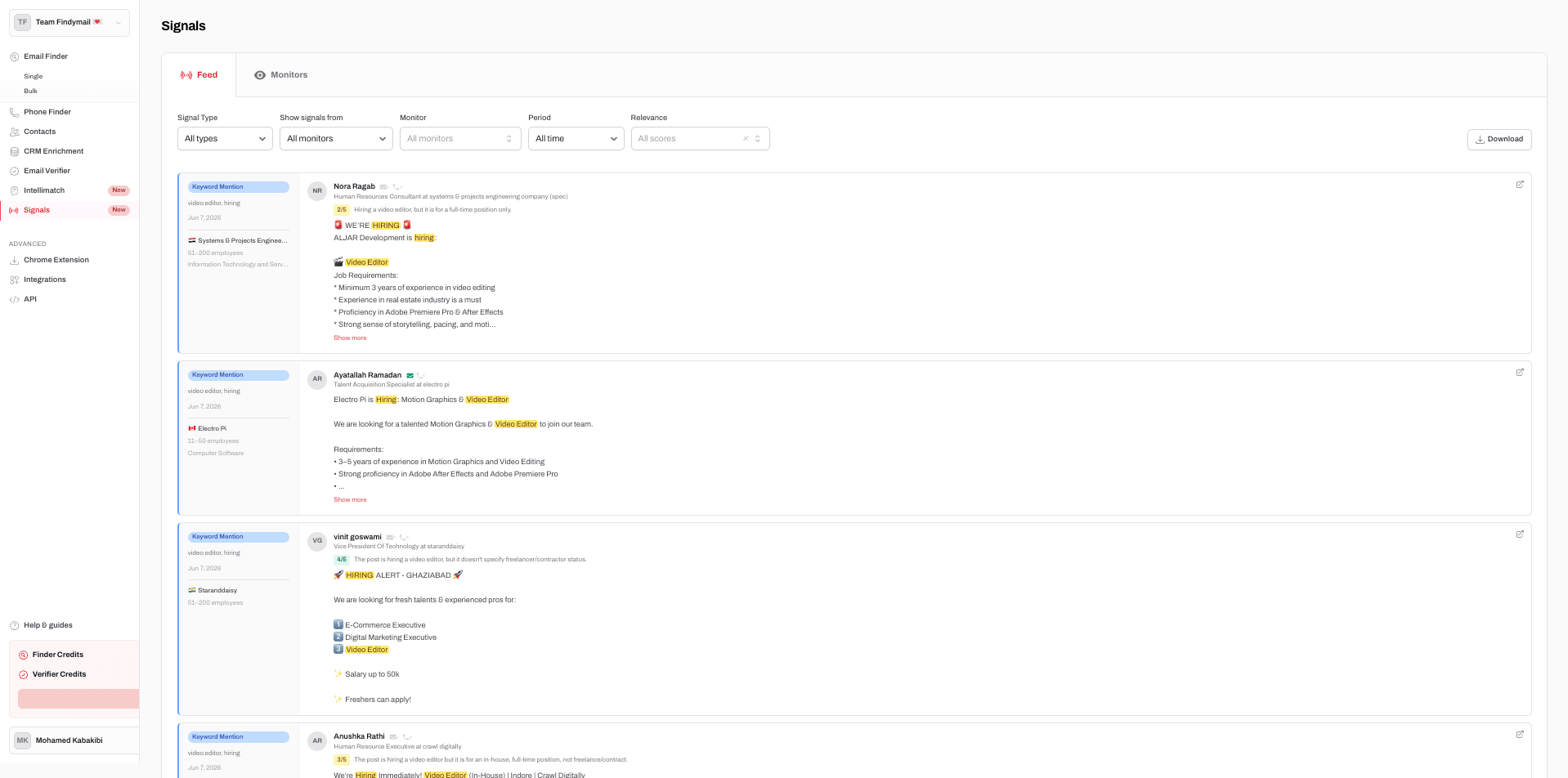This screenshot has width=1568, height=778.
Task: Select Single under Email Finder
Action: pos(34,76)
